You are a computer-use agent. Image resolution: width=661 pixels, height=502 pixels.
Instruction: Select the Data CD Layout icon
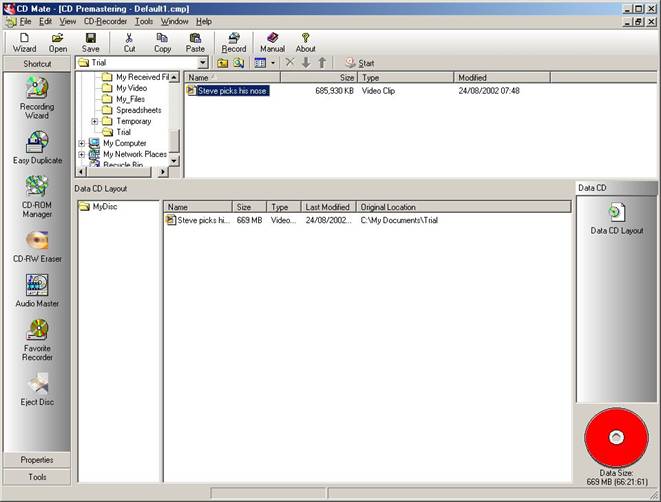click(617, 212)
